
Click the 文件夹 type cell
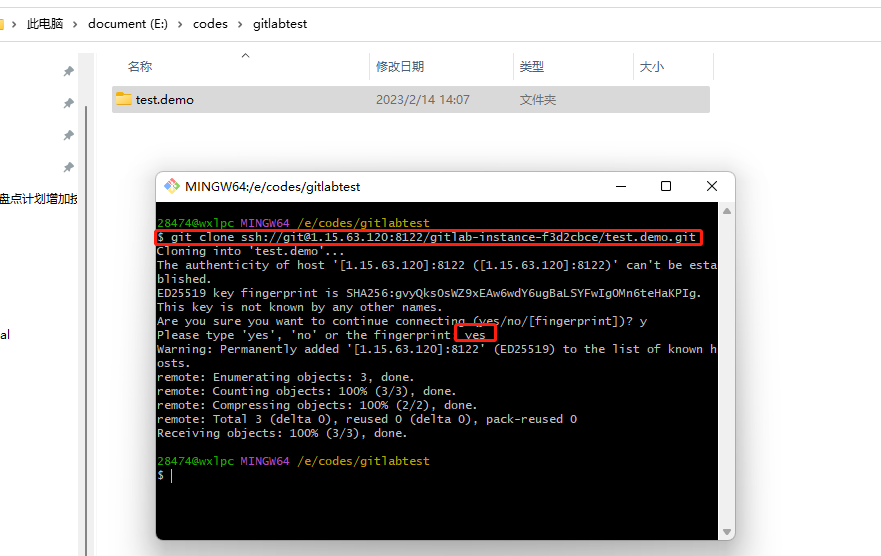pyautogui.click(x=538, y=100)
